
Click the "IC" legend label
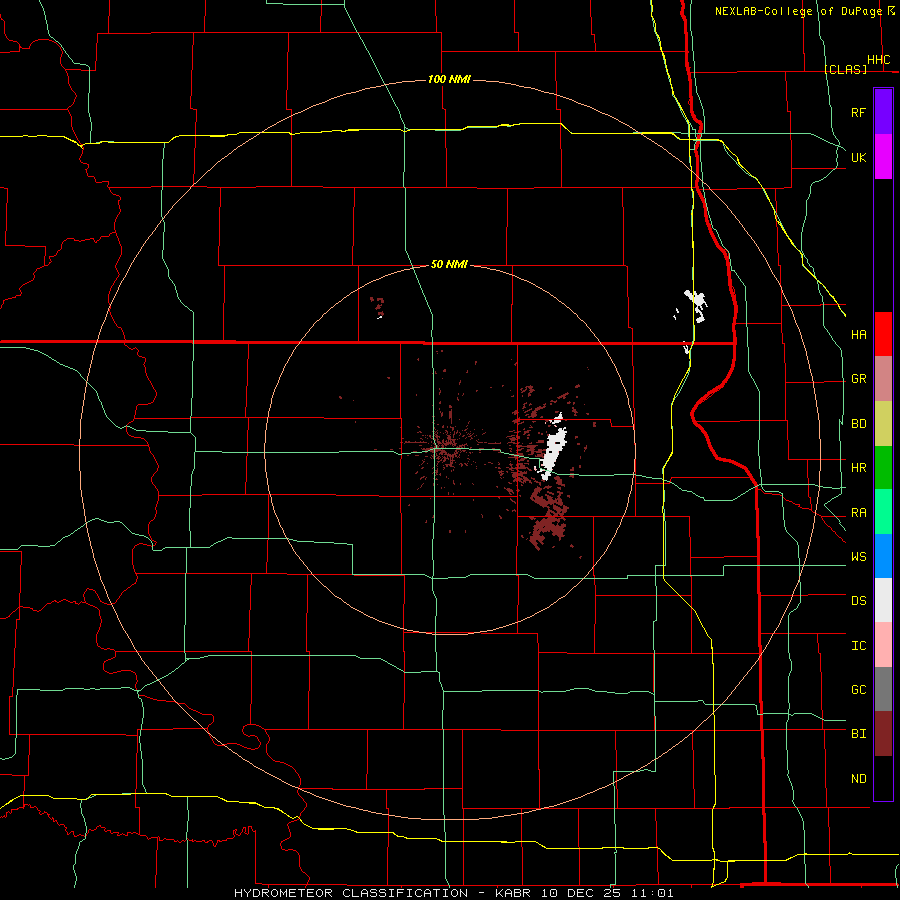[859, 646]
